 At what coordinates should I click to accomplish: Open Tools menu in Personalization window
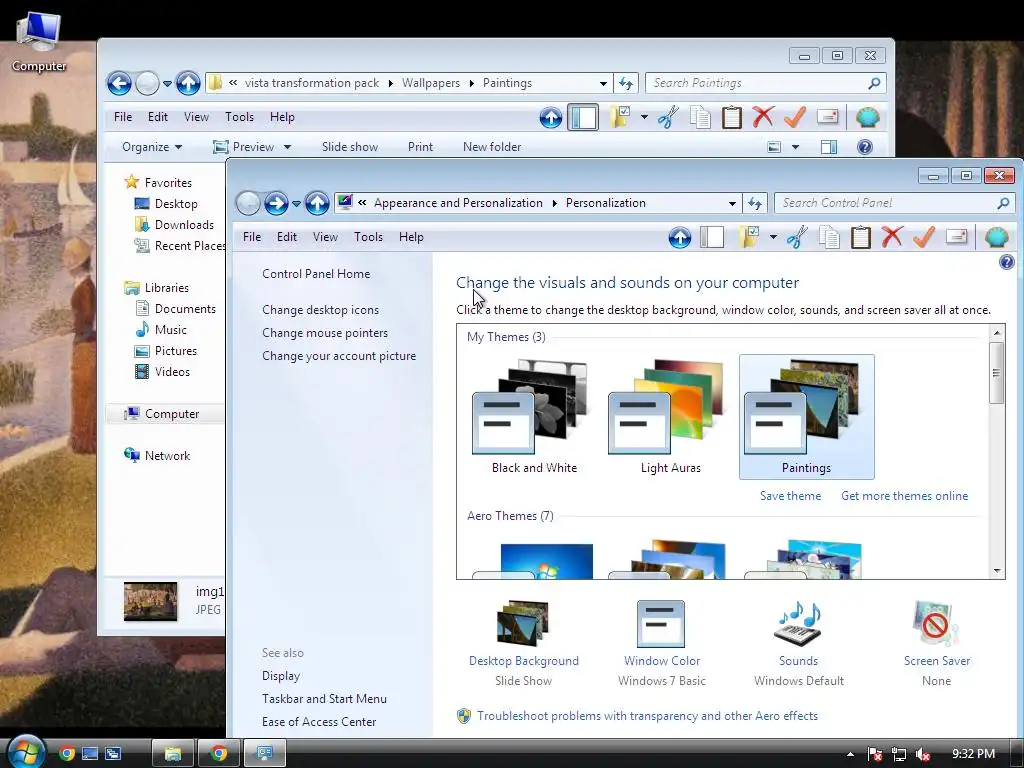(368, 237)
